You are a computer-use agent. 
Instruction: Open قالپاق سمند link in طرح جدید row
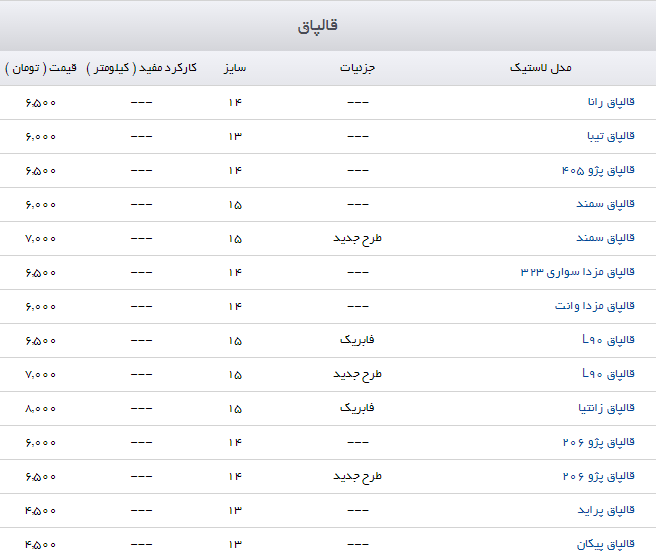point(612,238)
